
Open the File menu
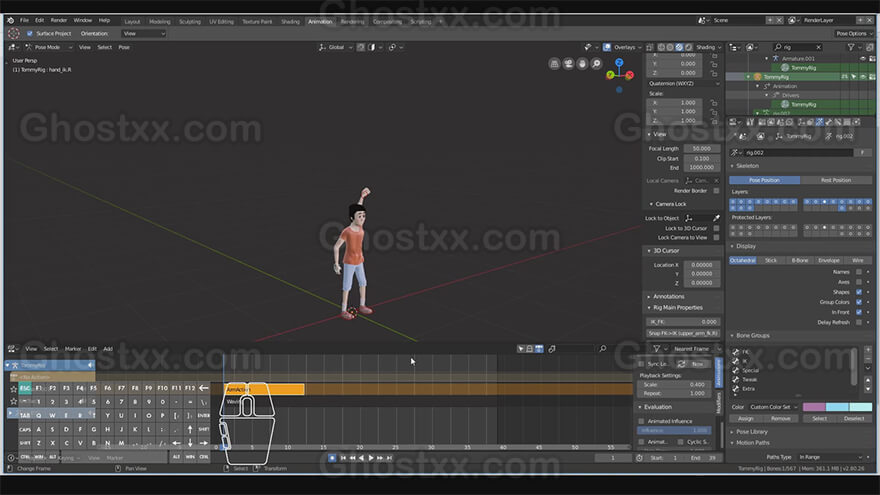[24, 20]
